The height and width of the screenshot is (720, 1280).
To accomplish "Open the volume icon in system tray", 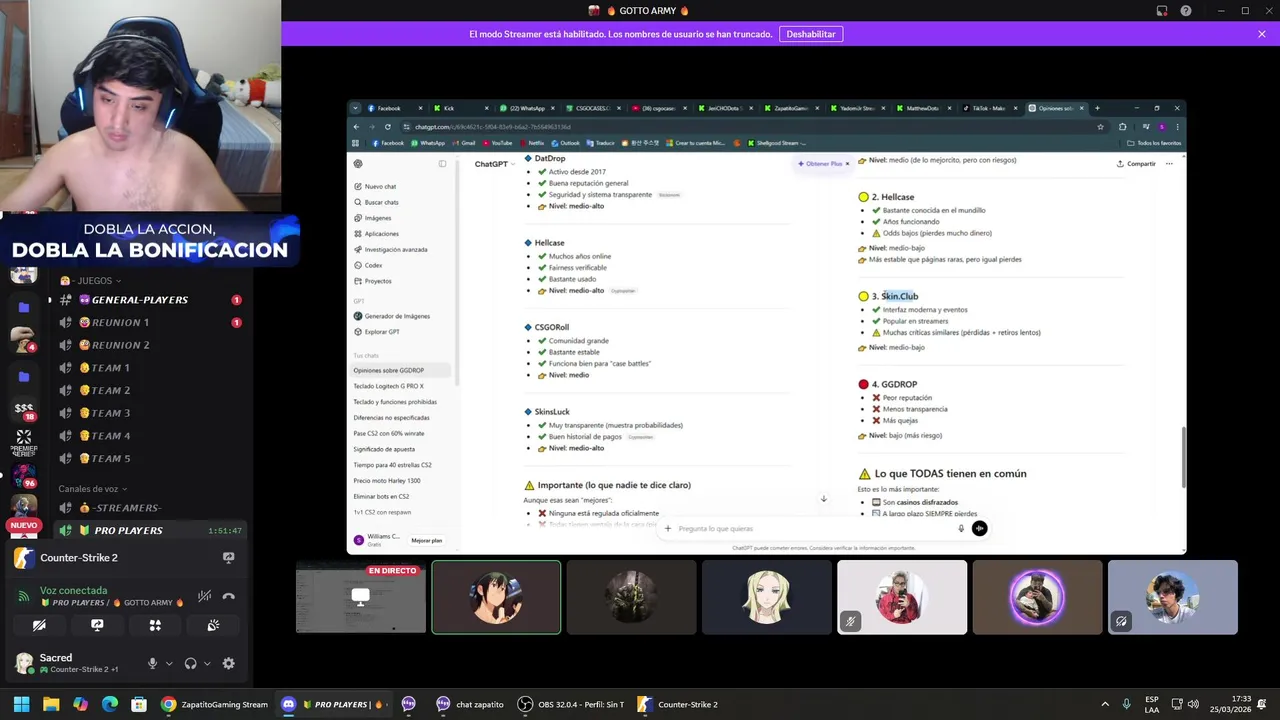I will pos(1191,704).
